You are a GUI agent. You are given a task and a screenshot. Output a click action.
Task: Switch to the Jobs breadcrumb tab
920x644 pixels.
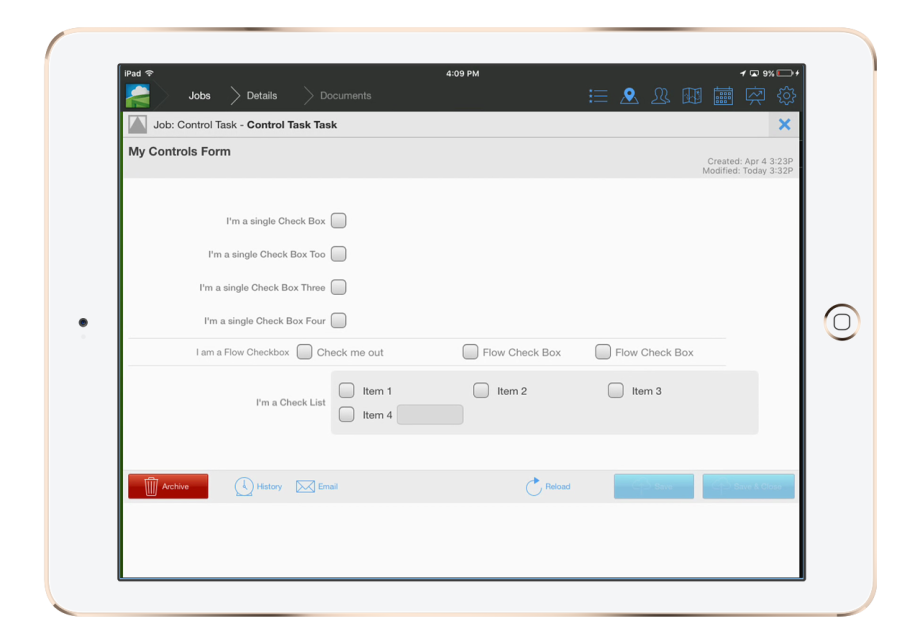tap(199, 95)
